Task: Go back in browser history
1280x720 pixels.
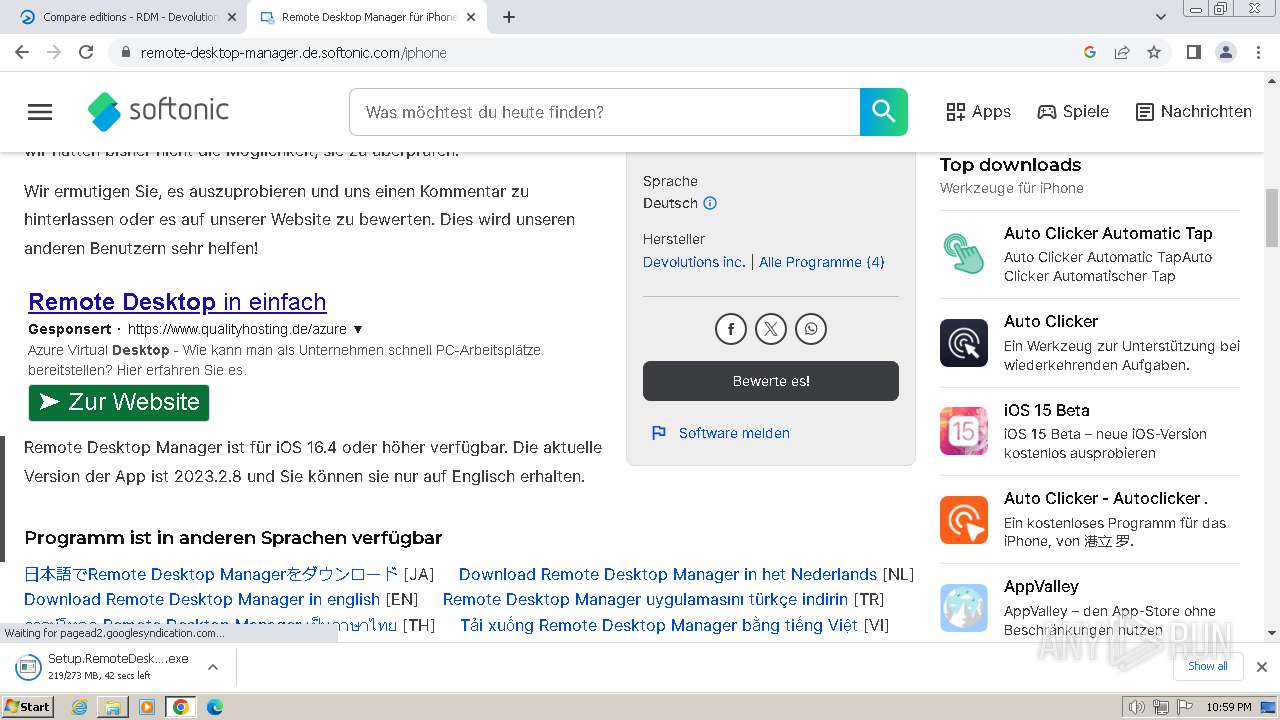Action: [22, 52]
